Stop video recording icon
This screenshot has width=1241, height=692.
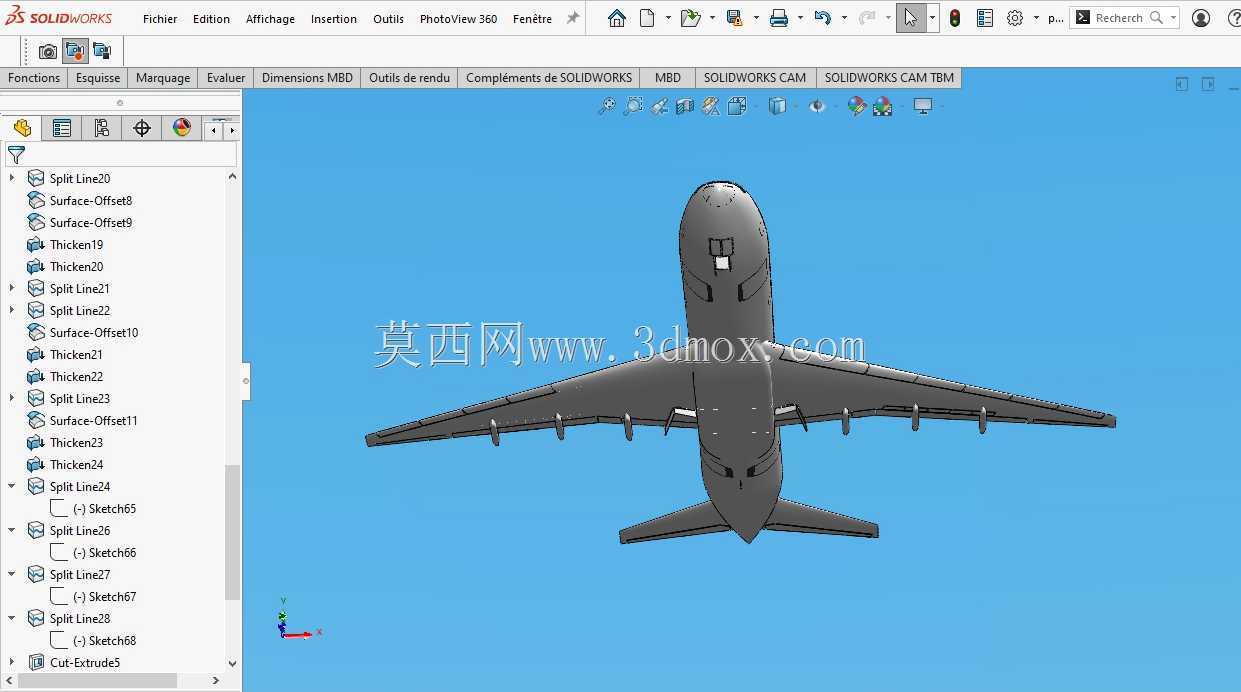(102, 51)
